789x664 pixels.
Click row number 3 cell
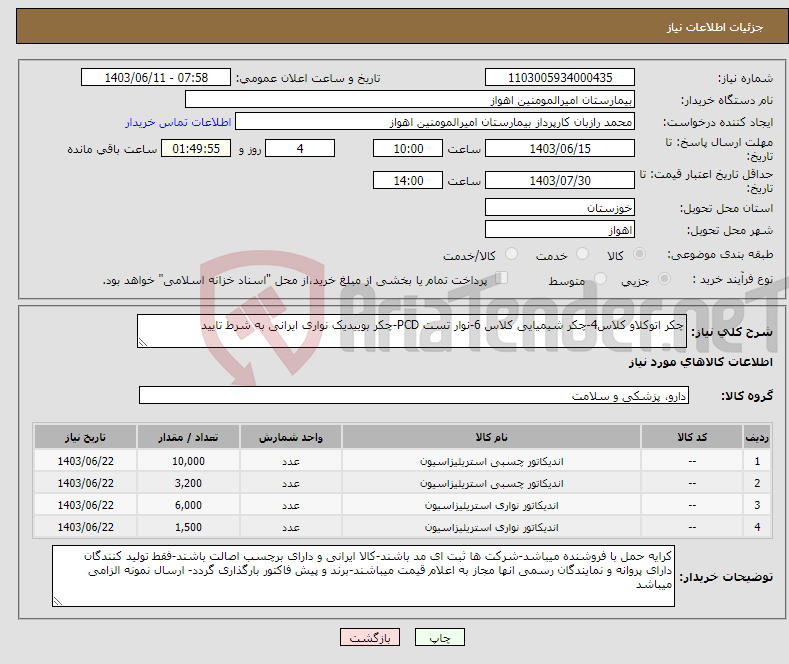click(757, 506)
